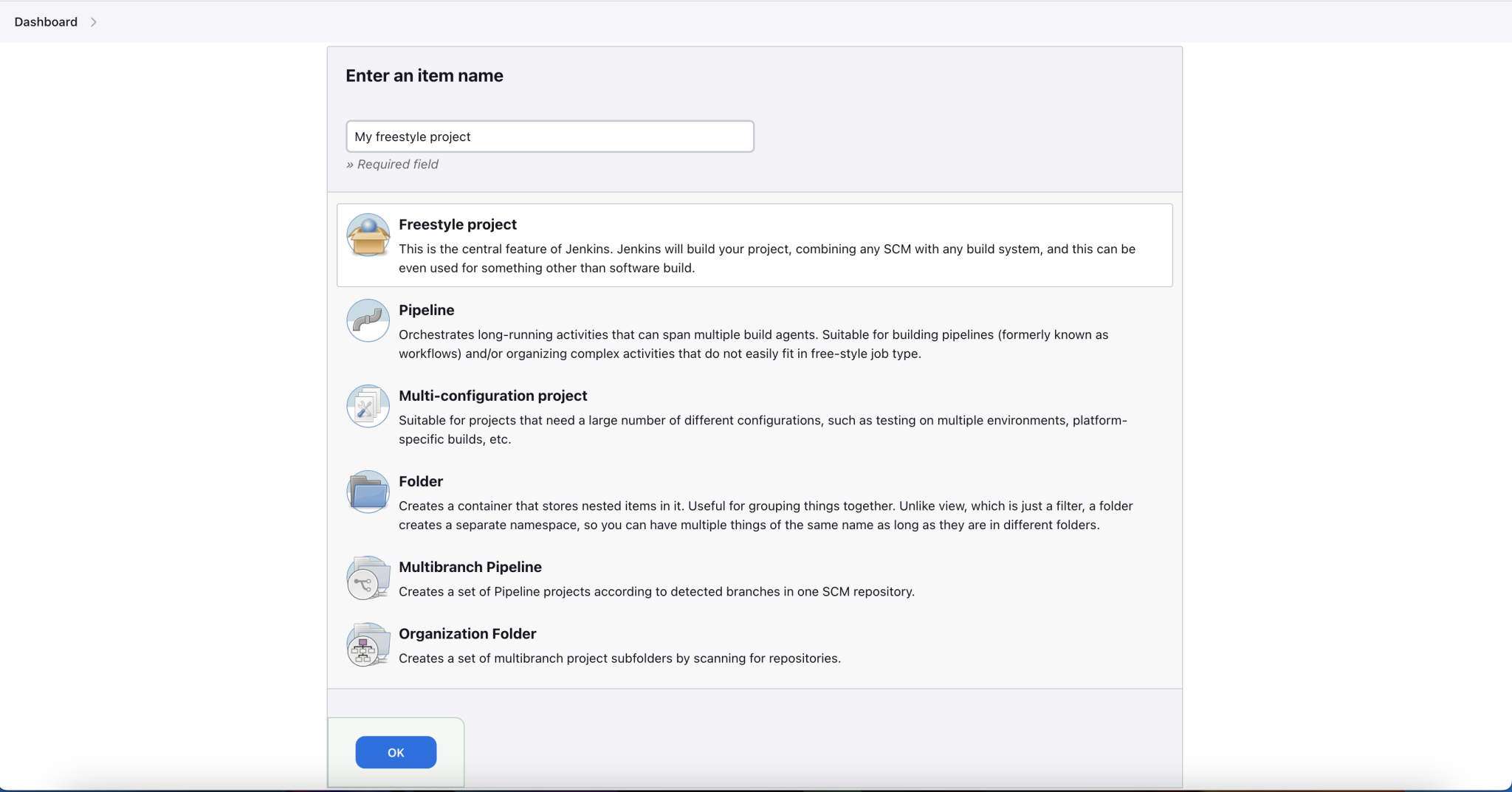
Task: Select the Freestyle project title
Action: pyautogui.click(x=458, y=224)
